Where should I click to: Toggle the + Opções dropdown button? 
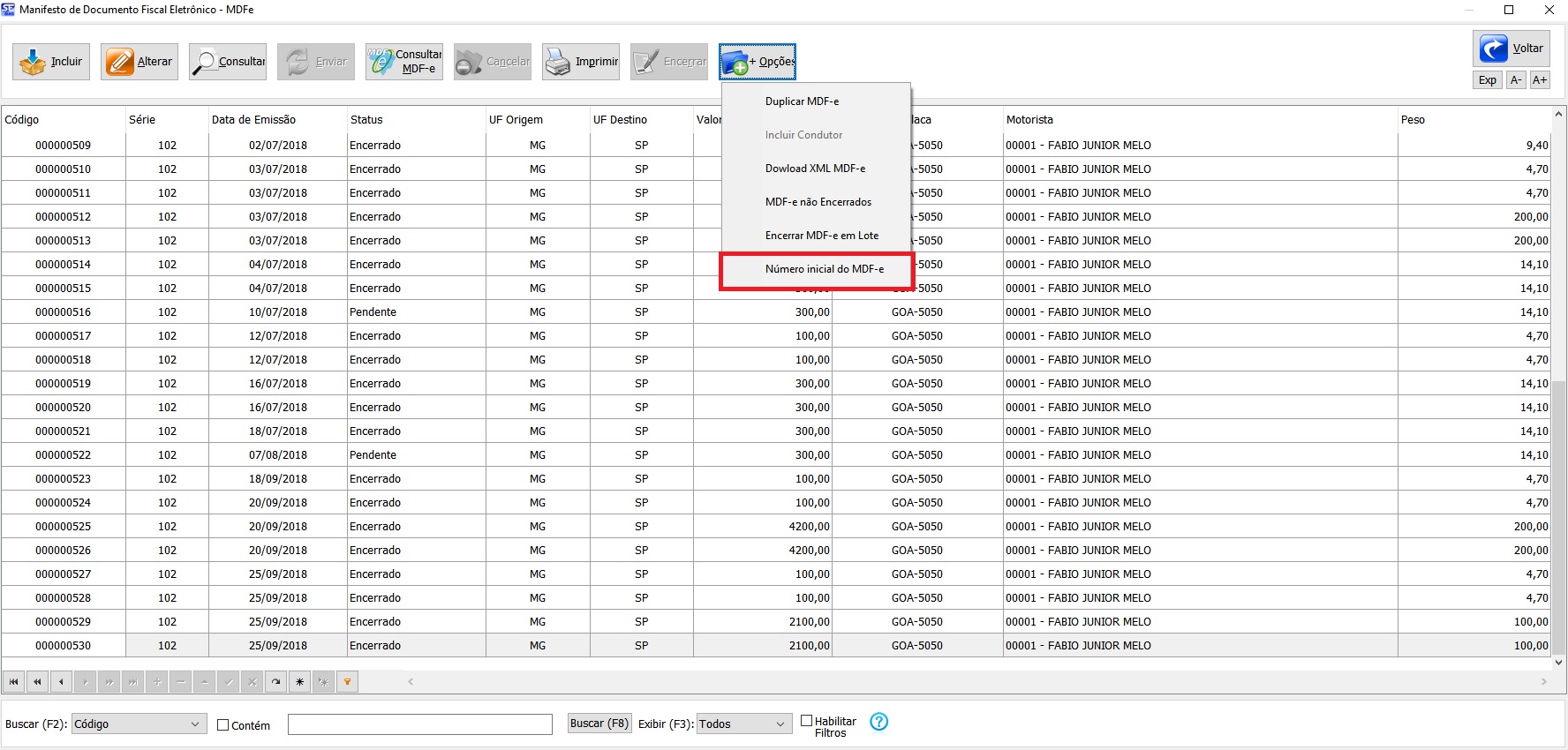[x=758, y=62]
